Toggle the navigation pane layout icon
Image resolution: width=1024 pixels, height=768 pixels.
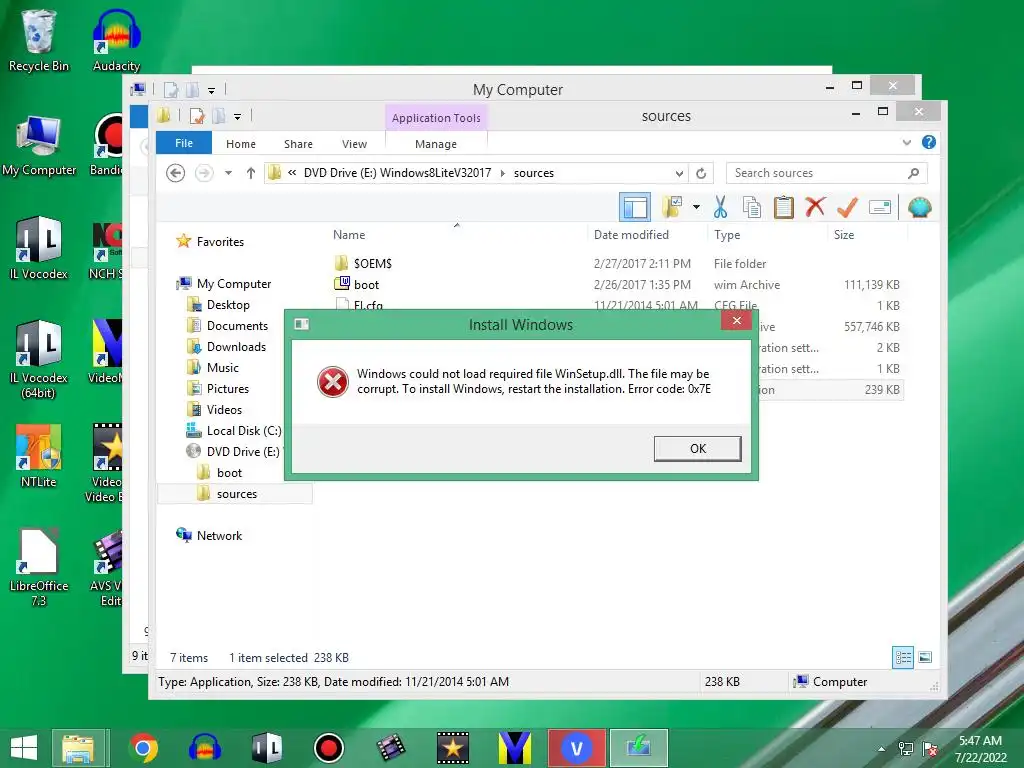tap(635, 208)
